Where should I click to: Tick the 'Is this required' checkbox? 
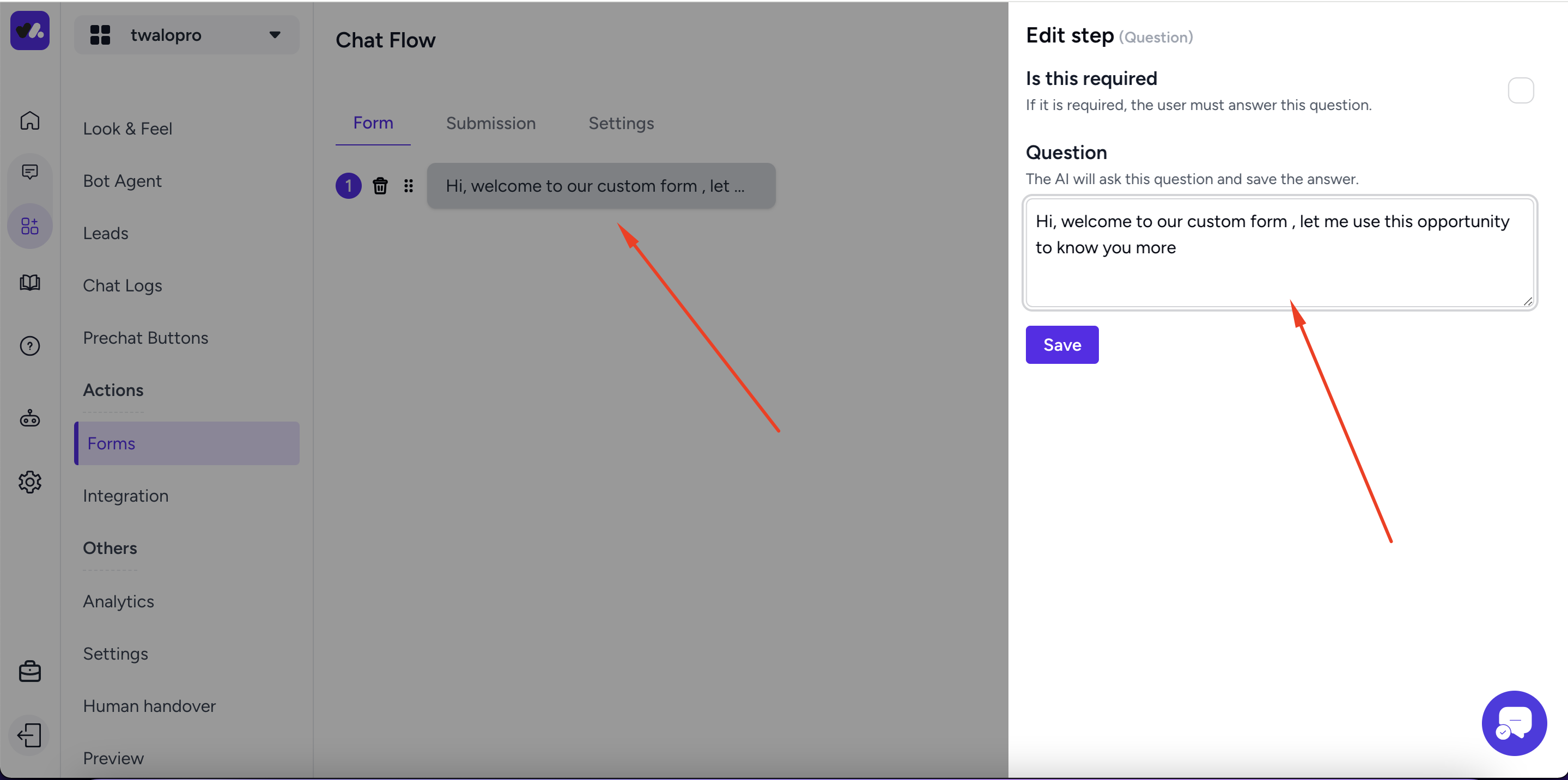click(1520, 90)
